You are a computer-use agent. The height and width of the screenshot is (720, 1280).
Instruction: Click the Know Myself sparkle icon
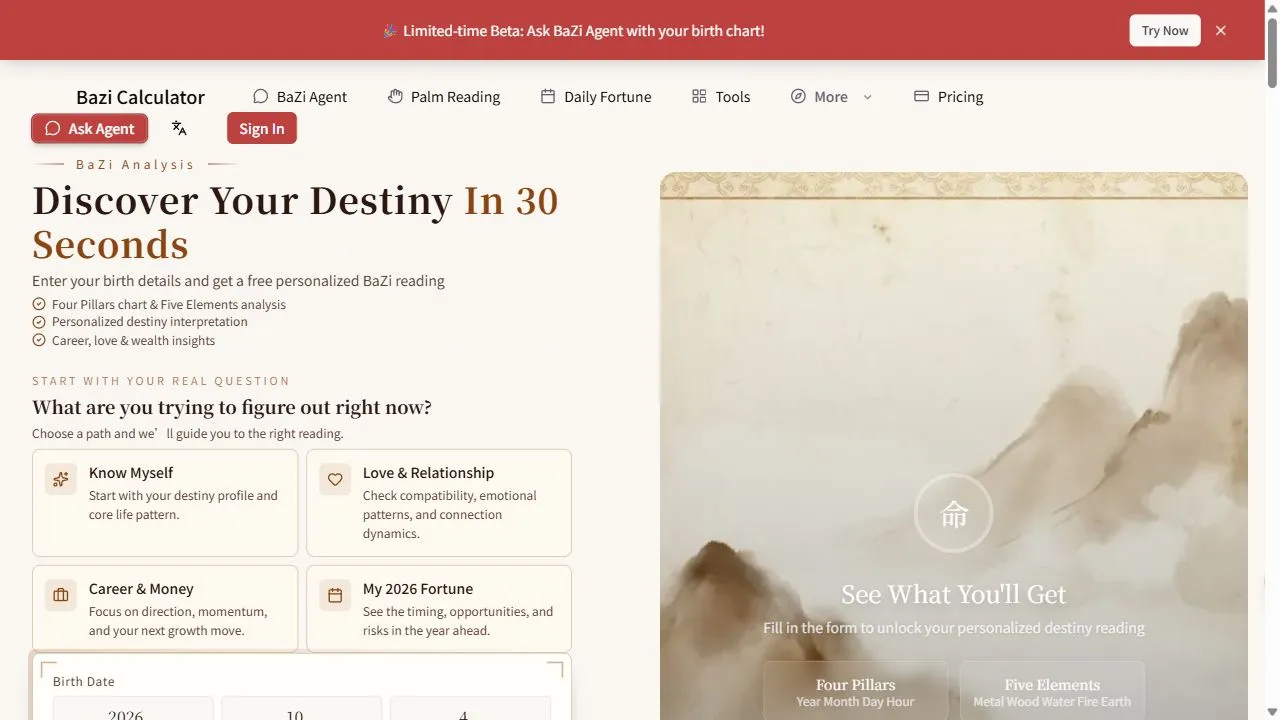click(x=61, y=479)
